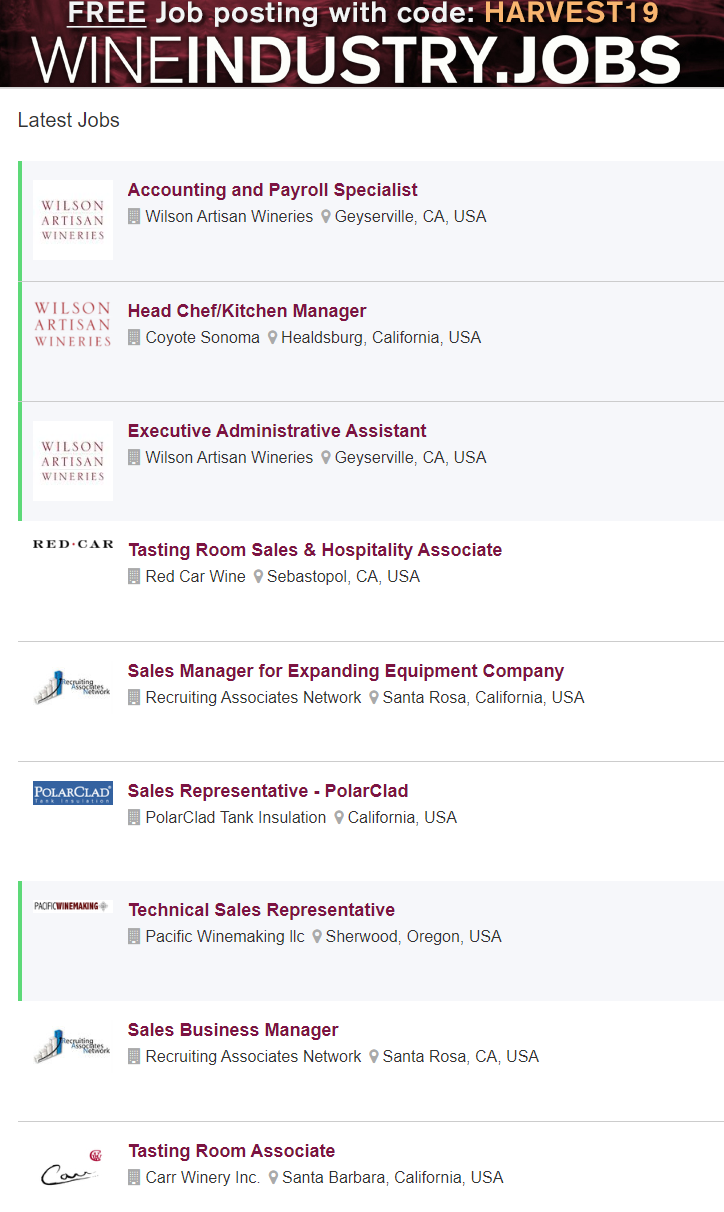
Task: Open Head Chef/Kitchen Manager listing
Action: [247, 311]
